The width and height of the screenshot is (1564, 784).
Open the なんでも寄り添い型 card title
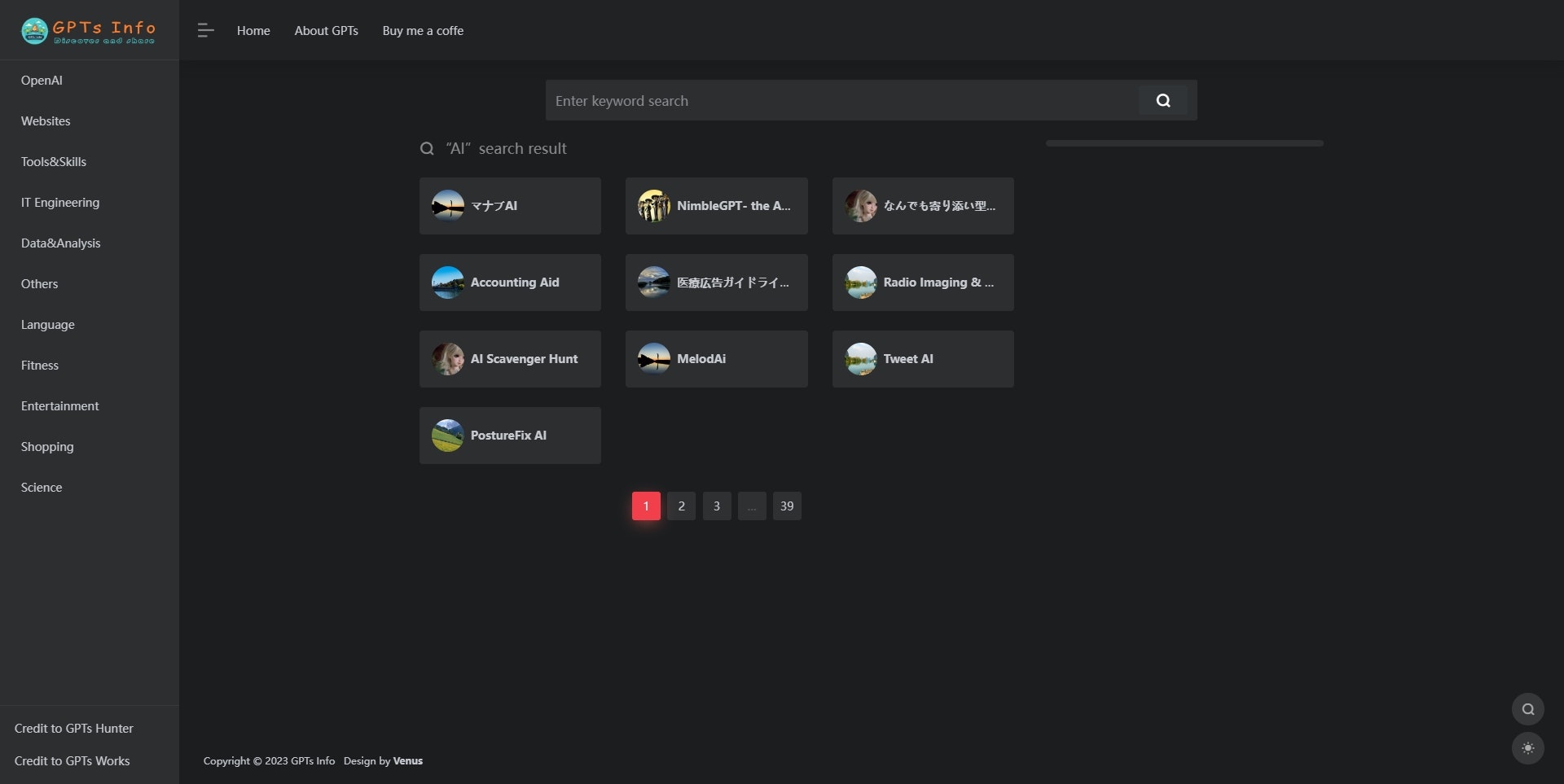[x=939, y=206]
